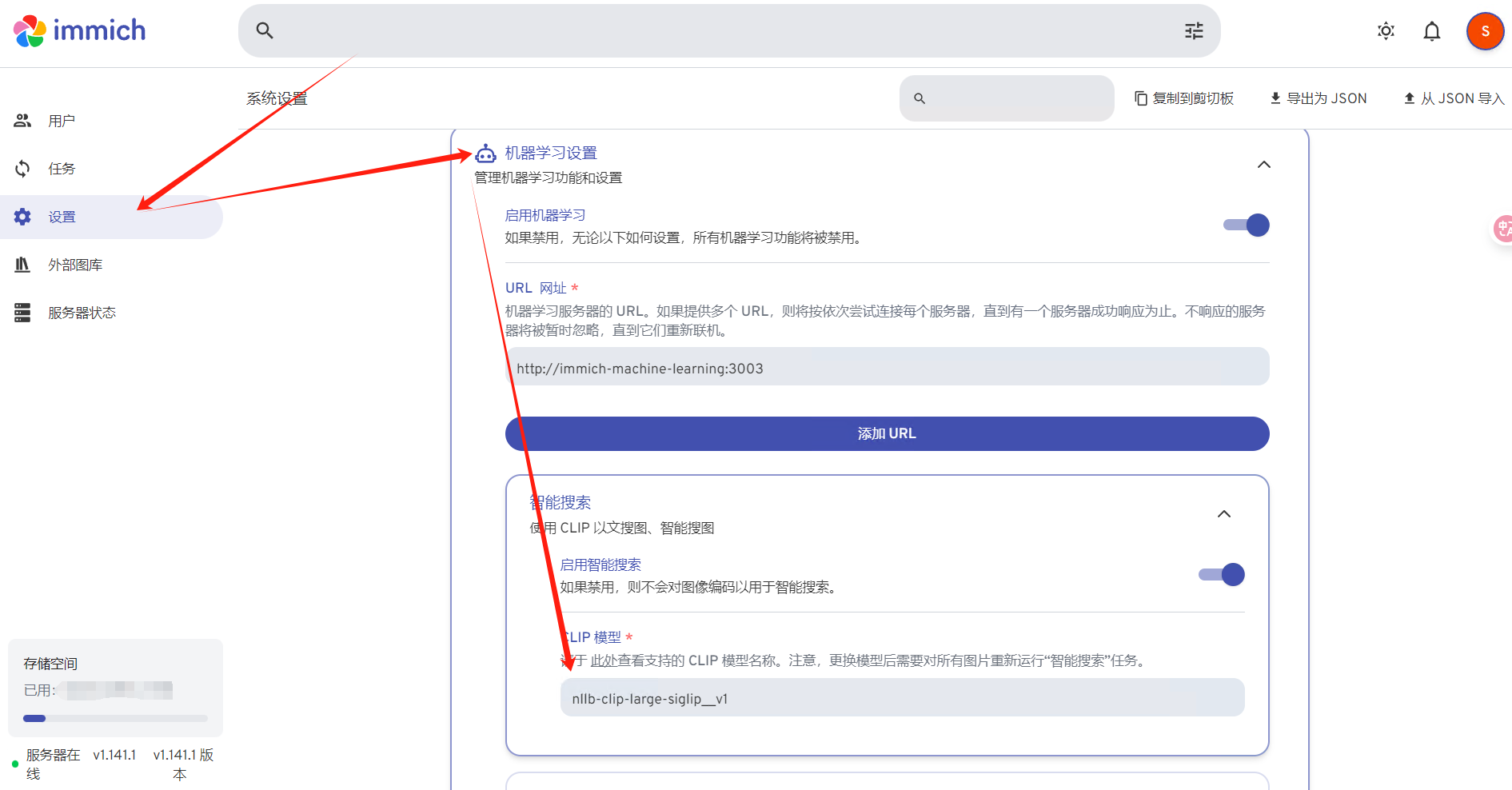Viewport: 1512px width, 790px height.
Task: Collapse the 智能搜索 section
Action: (1224, 514)
